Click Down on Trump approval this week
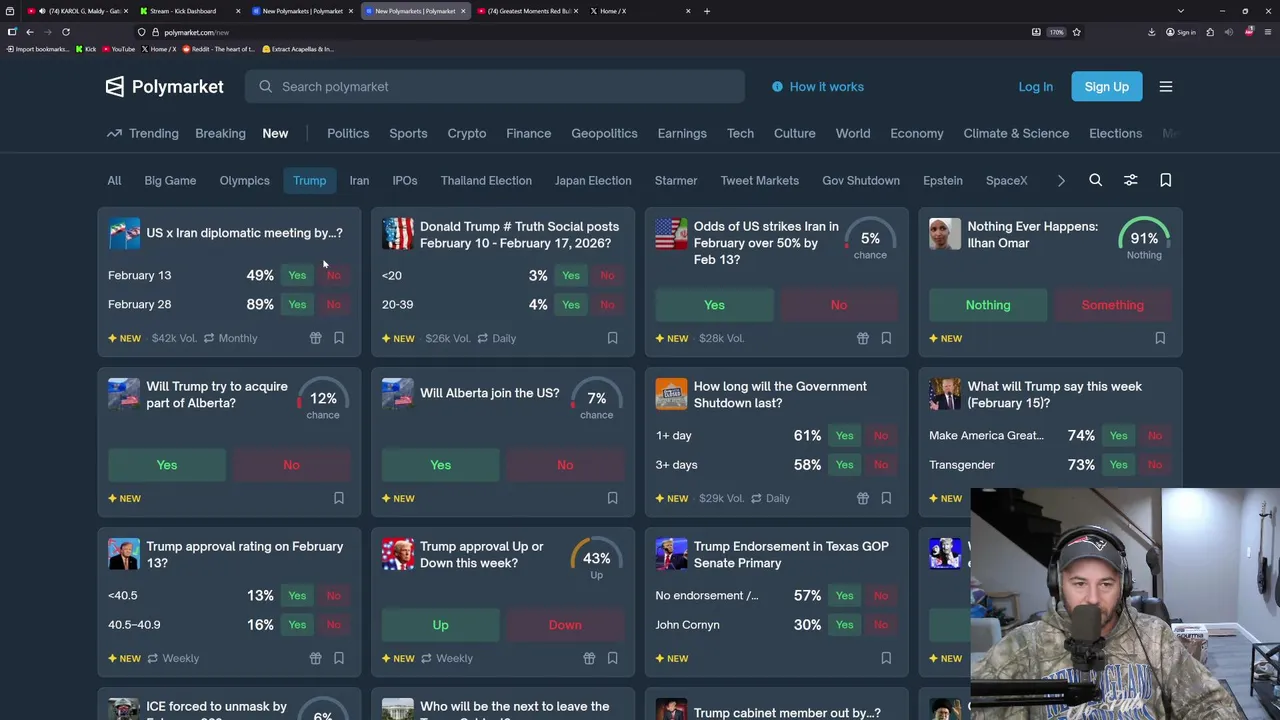This screenshot has height=720, width=1280. coord(565,625)
